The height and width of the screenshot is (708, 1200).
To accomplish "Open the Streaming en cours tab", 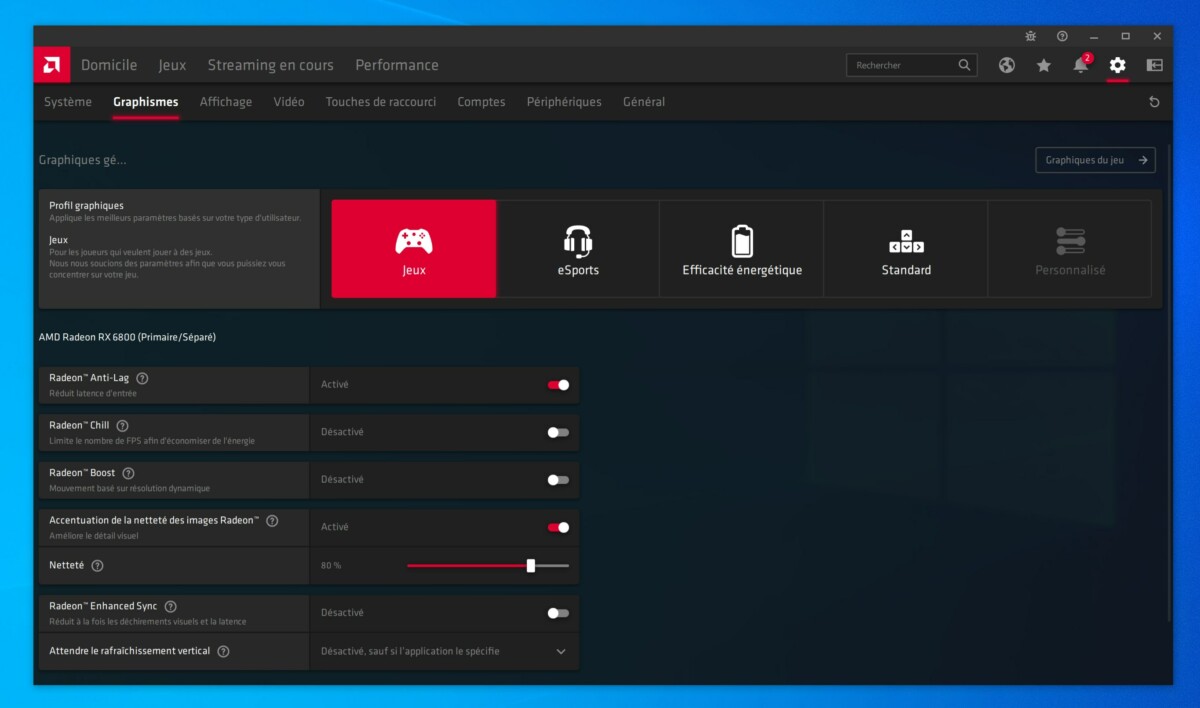I will [x=271, y=65].
